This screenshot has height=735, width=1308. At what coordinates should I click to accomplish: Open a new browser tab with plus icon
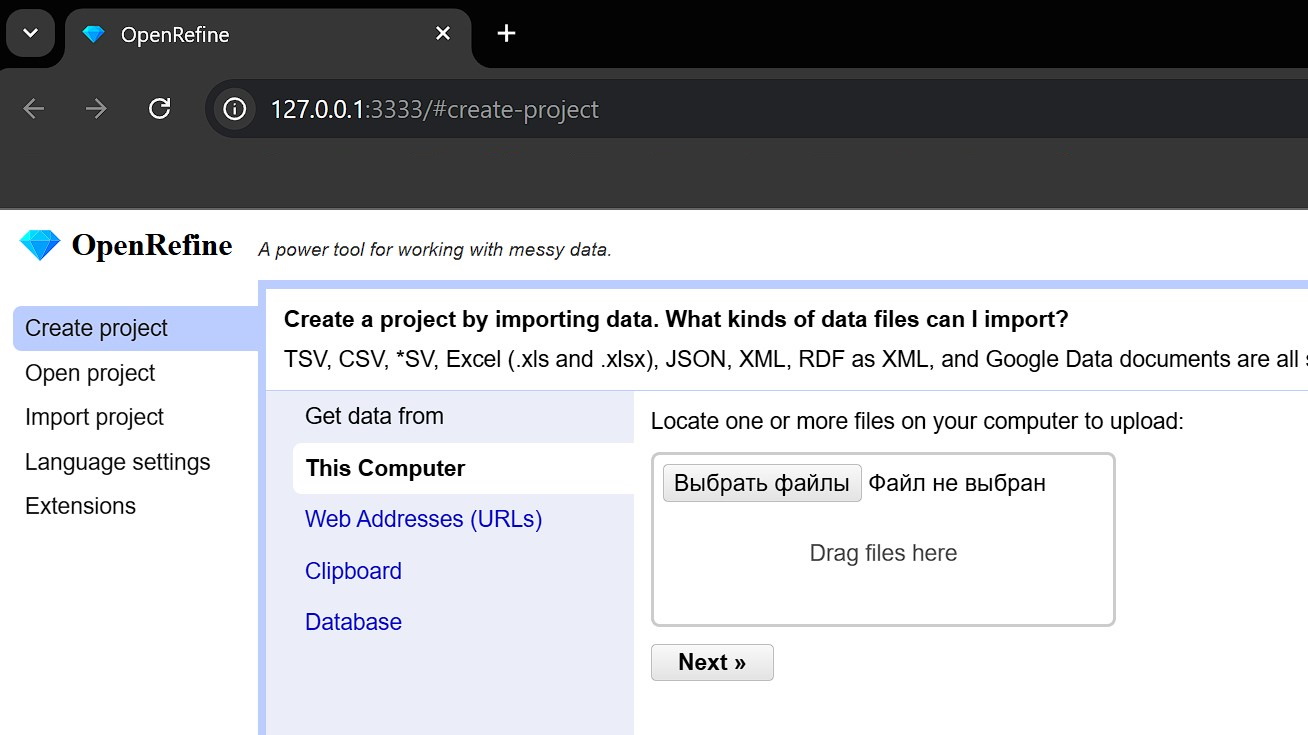[506, 34]
